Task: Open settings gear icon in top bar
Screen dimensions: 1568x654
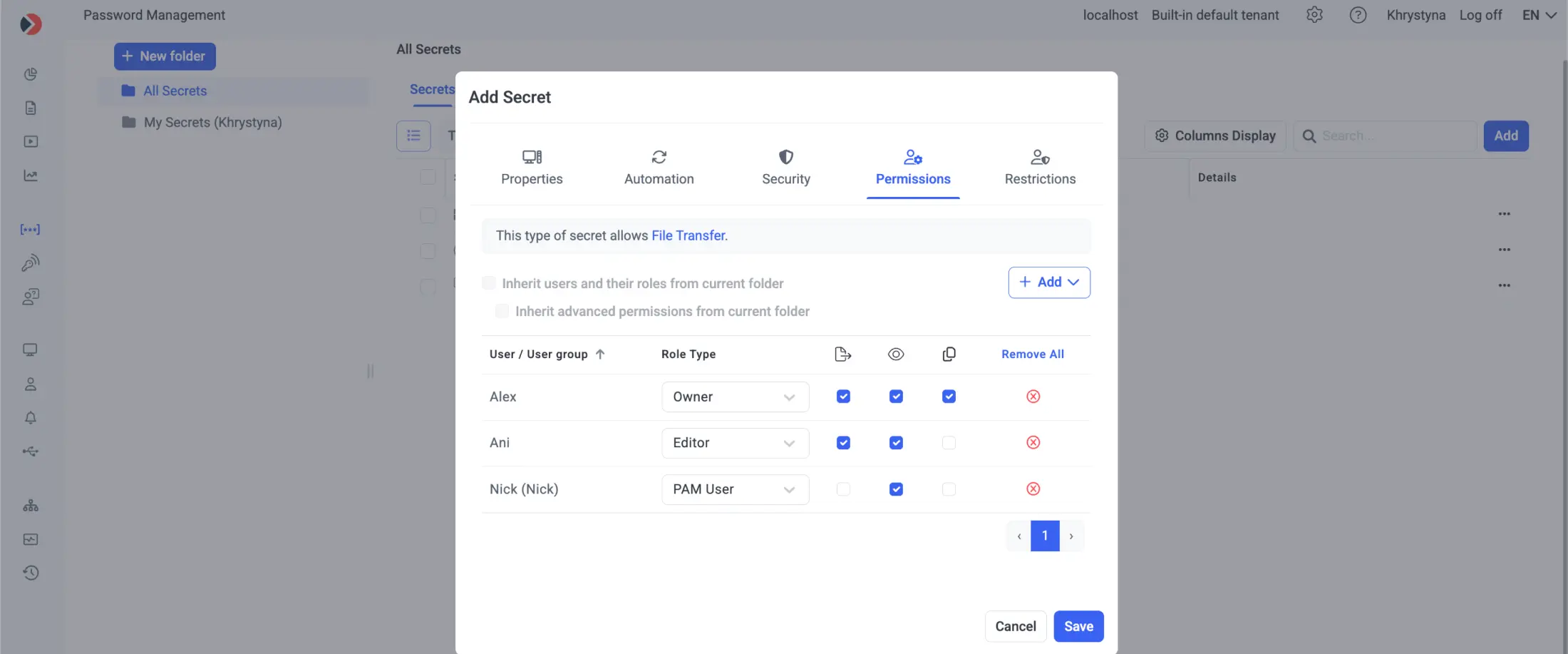Action: pos(1314,15)
